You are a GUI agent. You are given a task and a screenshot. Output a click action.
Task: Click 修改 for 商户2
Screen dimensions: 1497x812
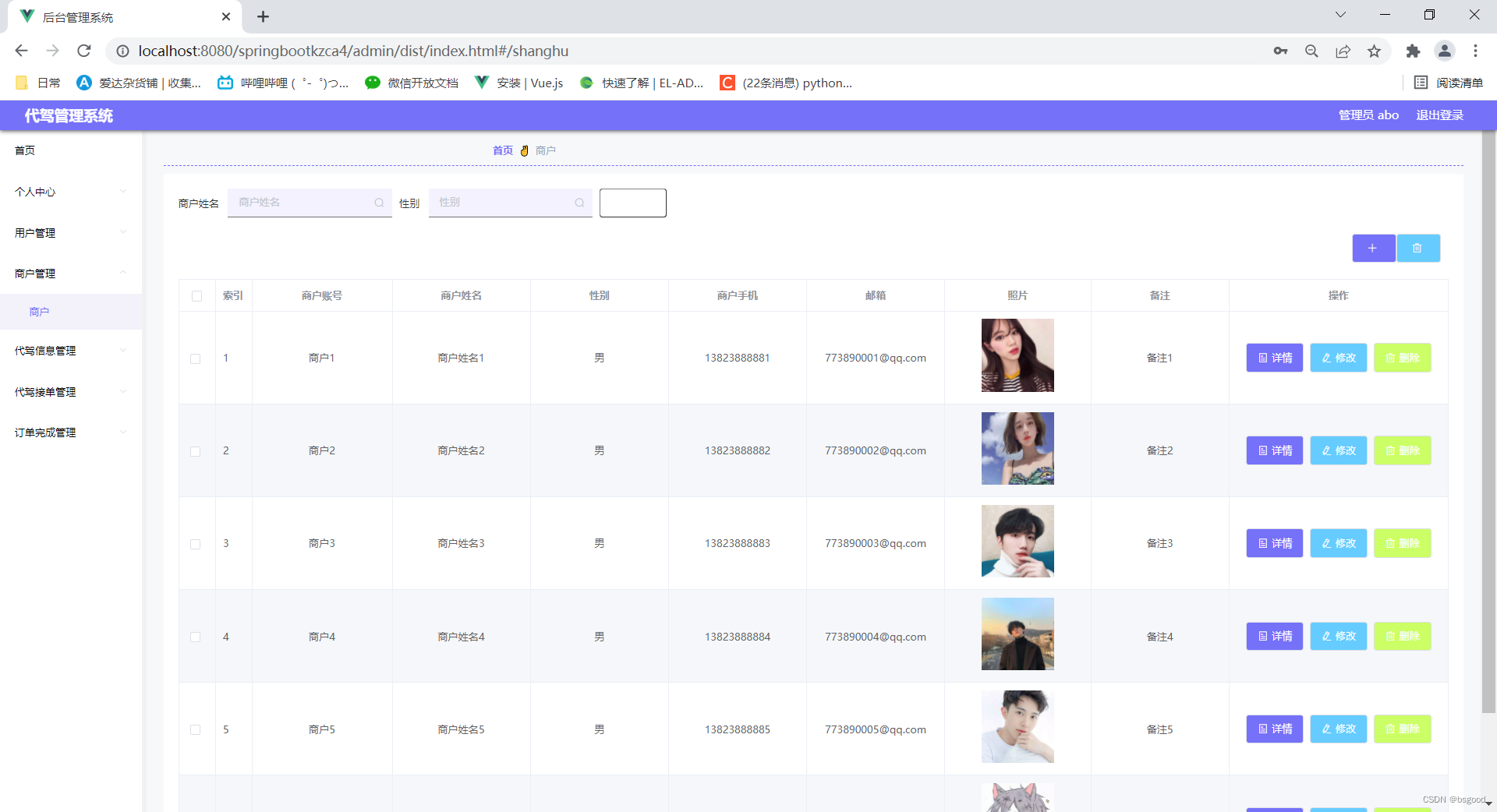(x=1339, y=450)
